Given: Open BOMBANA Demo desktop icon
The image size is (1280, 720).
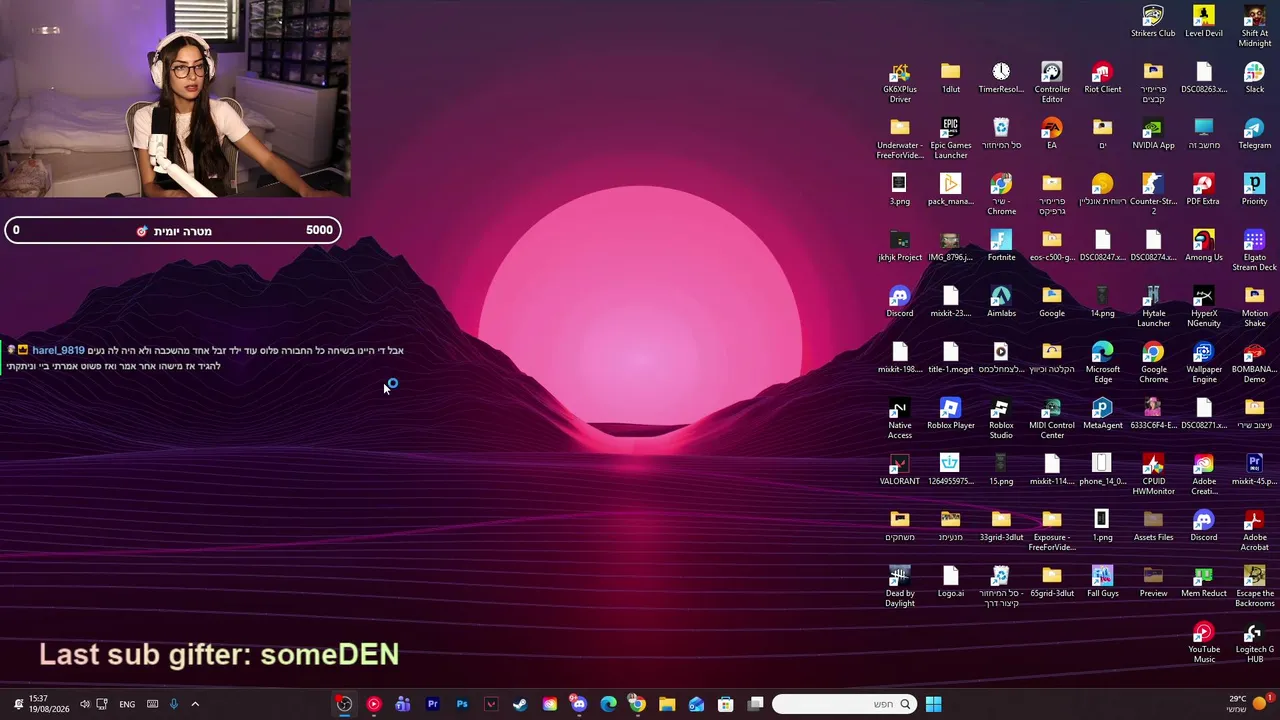Looking at the screenshot, I should [x=1254, y=362].
